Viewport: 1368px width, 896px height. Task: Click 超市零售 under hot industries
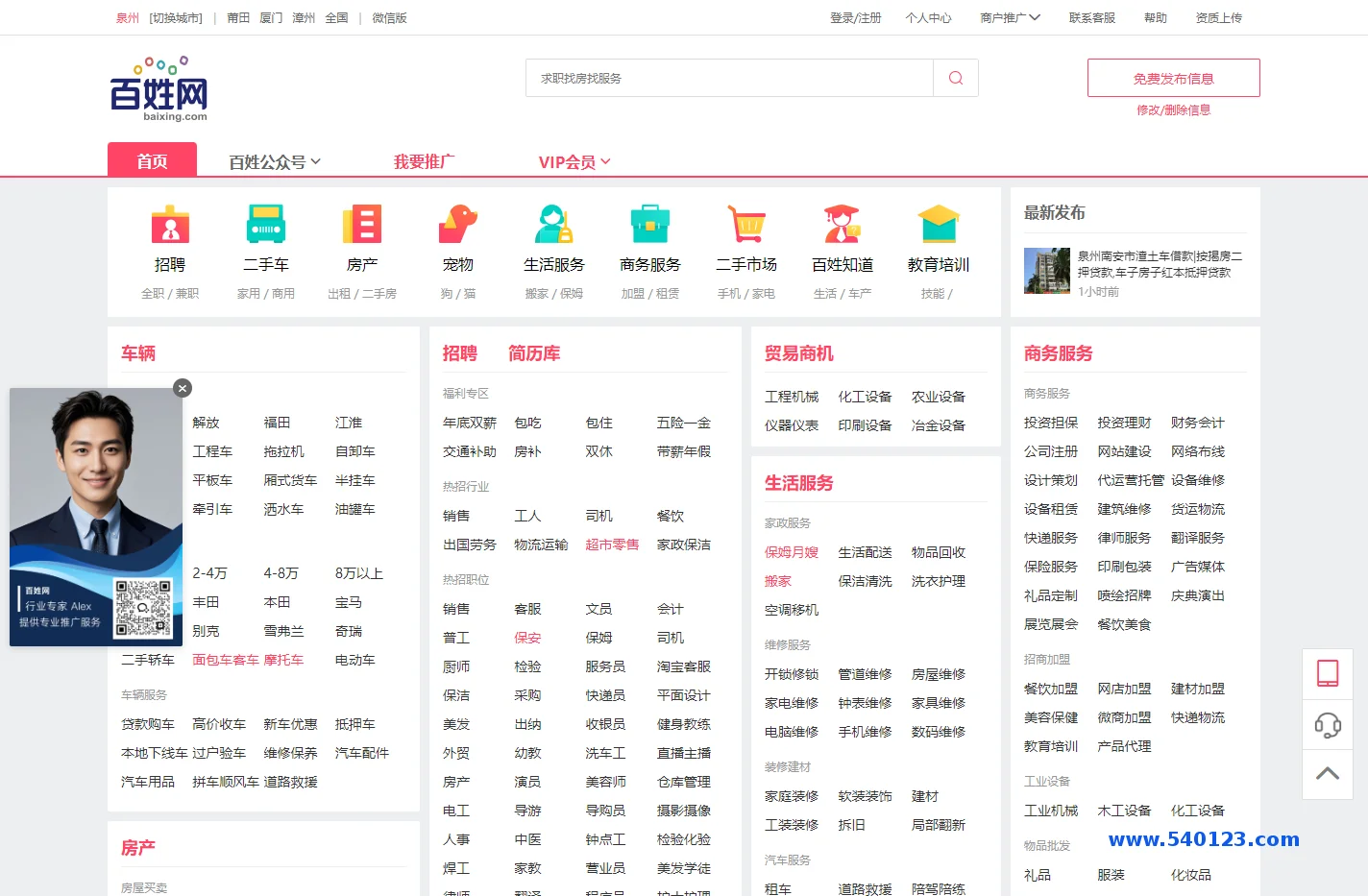click(x=612, y=545)
